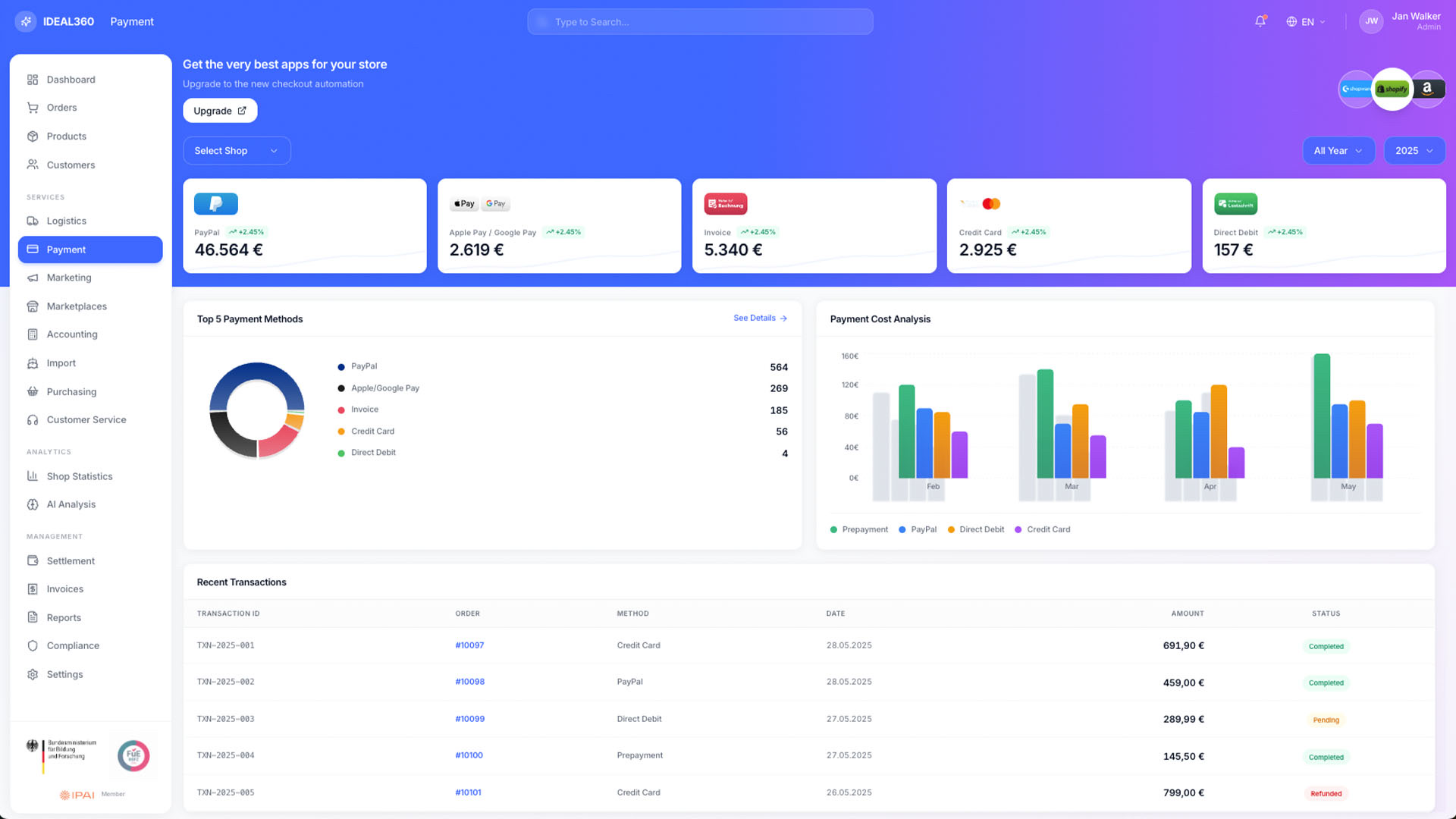1456x819 pixels.
Task: Open the PayPal logo card icon
Action: (216, 203)
